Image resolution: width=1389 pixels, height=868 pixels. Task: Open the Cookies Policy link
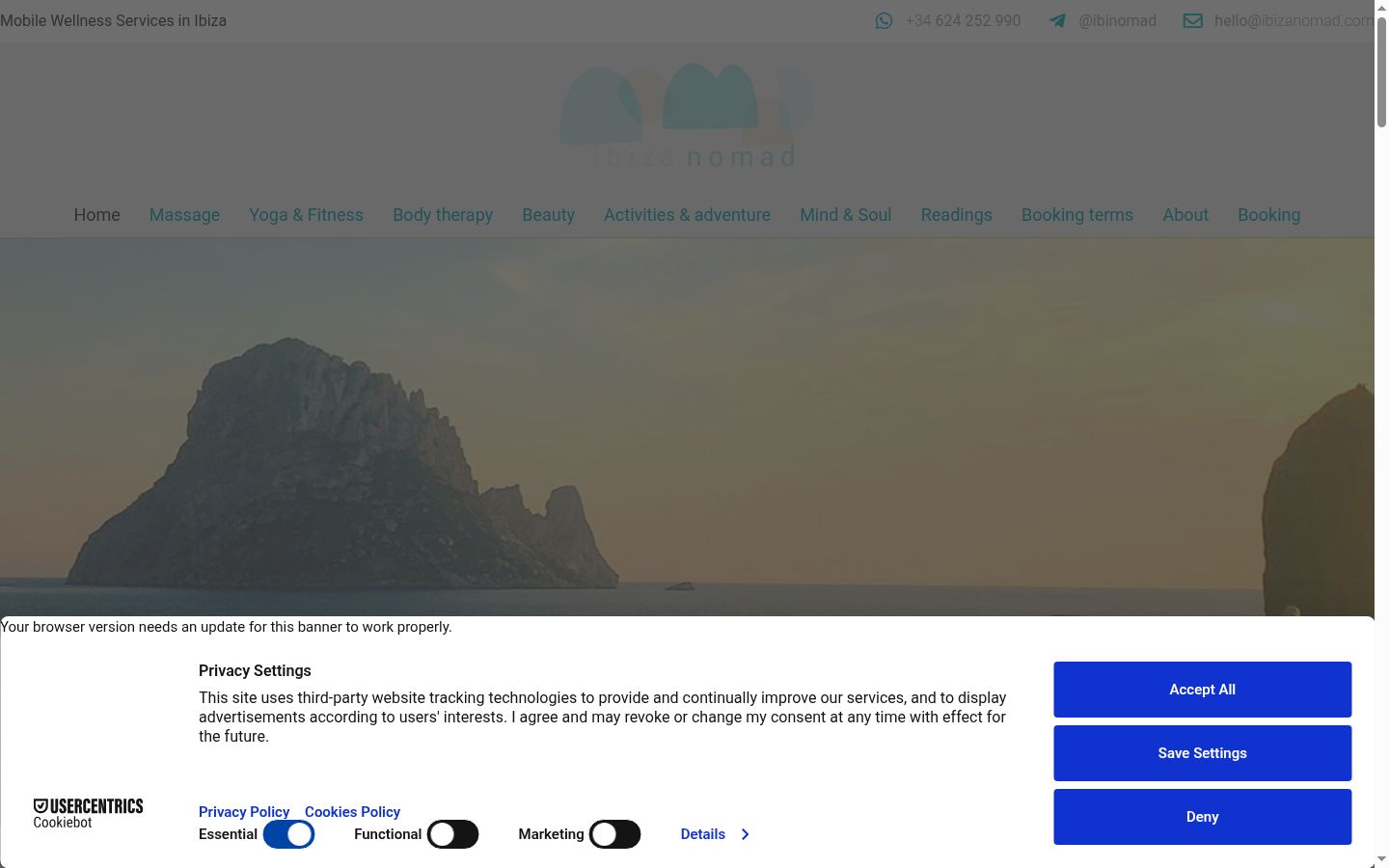pyautogui.click(x=352, y=812)
